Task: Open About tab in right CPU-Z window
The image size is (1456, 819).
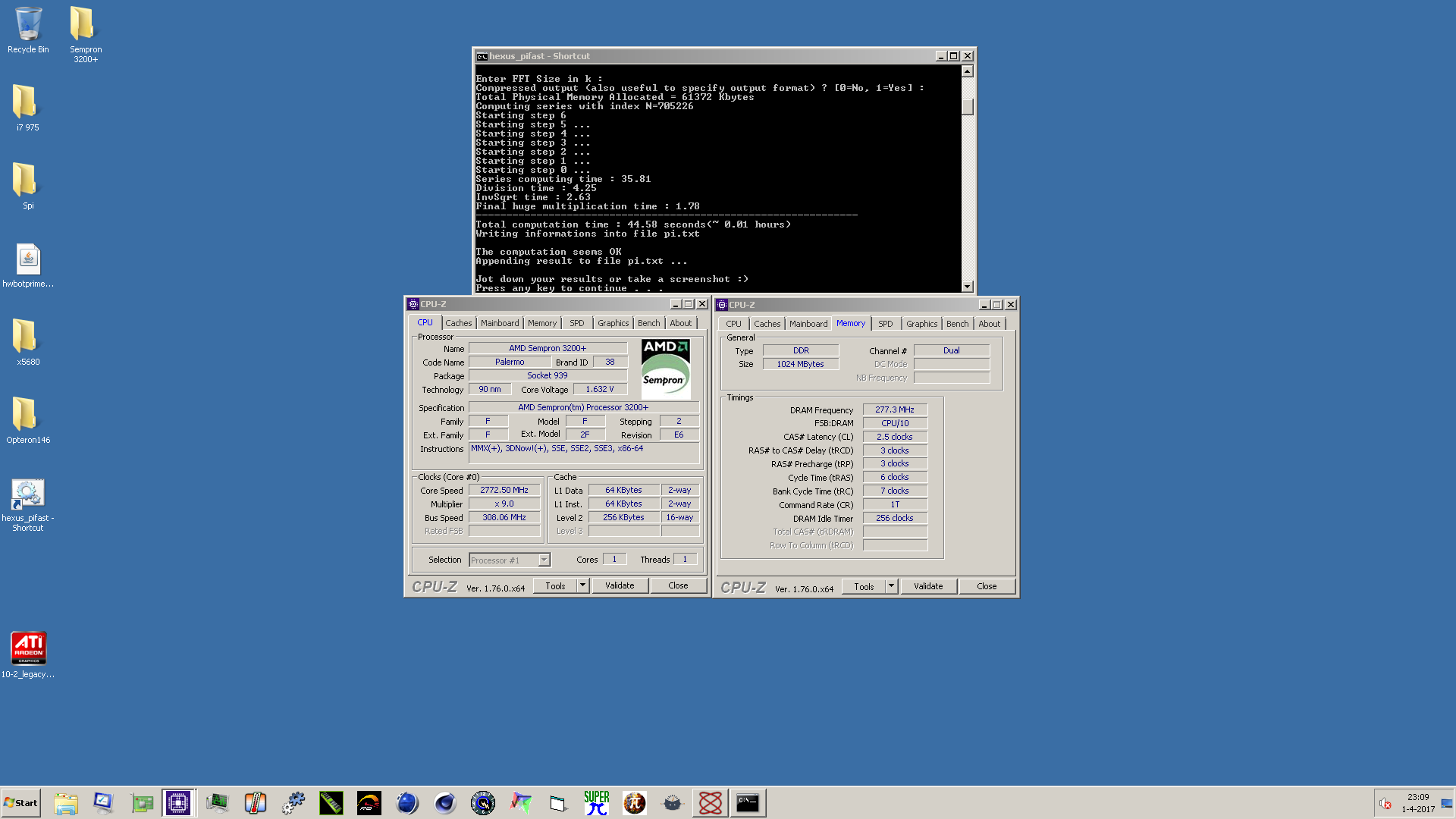Action: [x=990, y=324]
